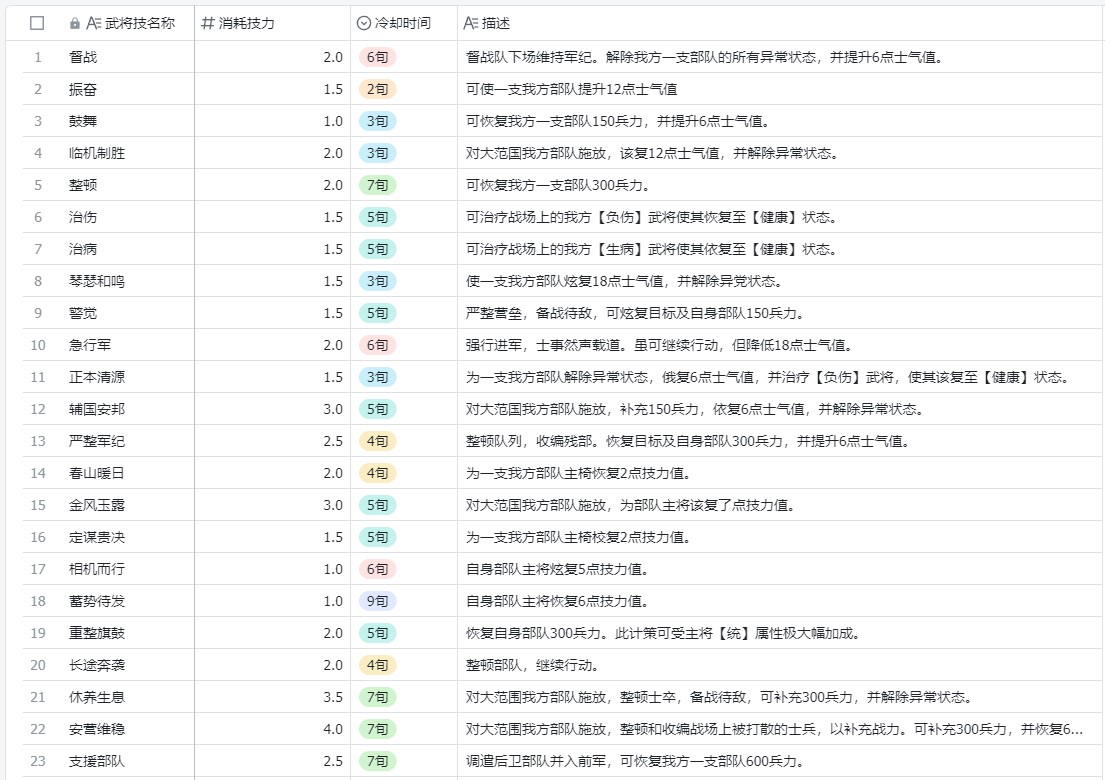The image size is (1105, 780).
Task: Open the 6旬 tag in 督战 row
Action: point(377,57)
